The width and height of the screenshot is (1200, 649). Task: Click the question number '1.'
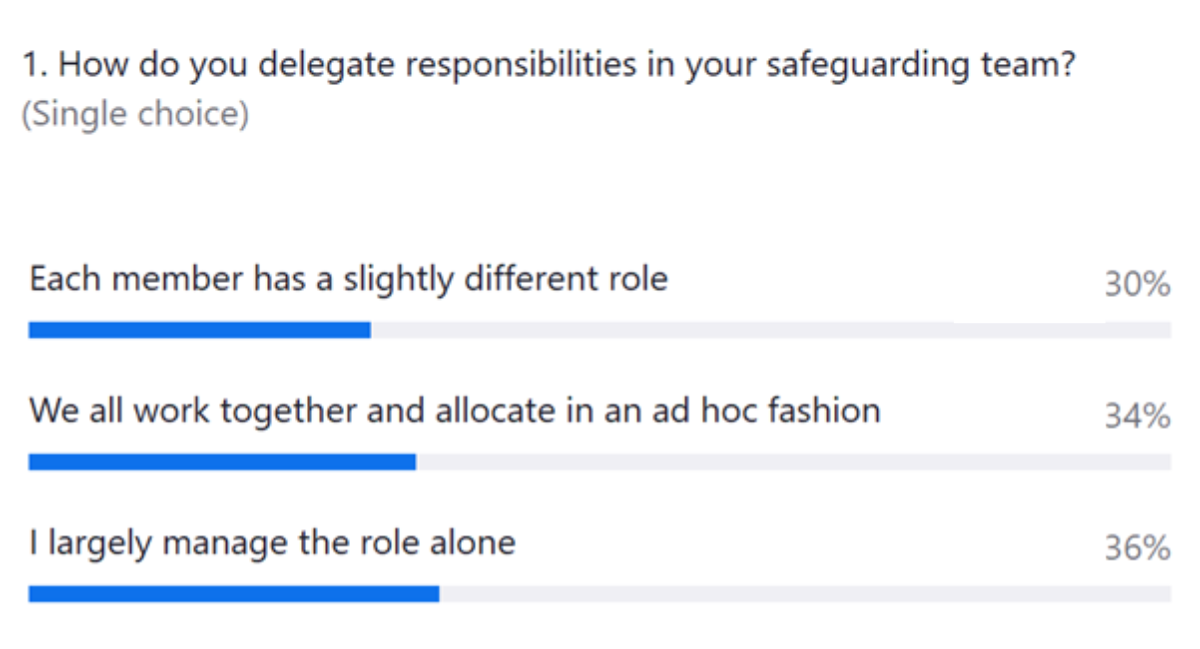coord(35,67)
